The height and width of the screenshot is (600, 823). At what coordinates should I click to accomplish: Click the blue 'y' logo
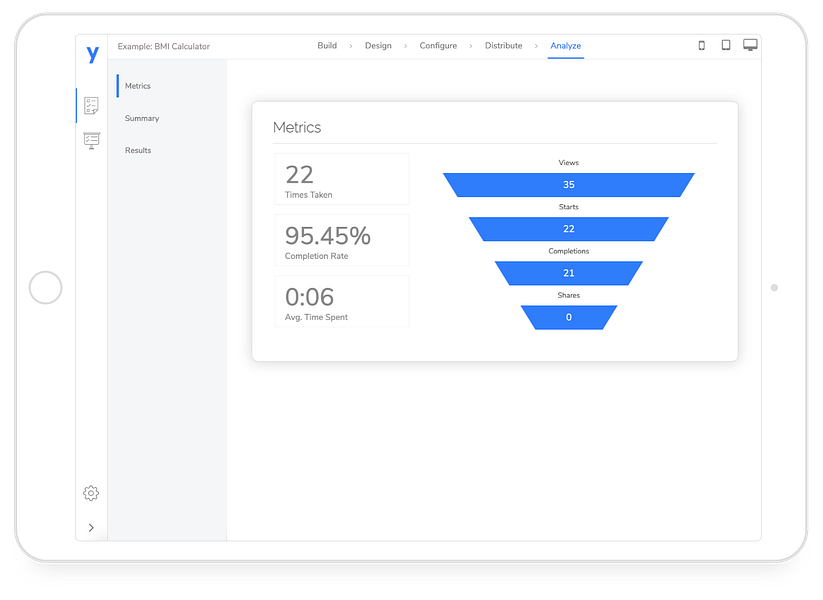92,54
